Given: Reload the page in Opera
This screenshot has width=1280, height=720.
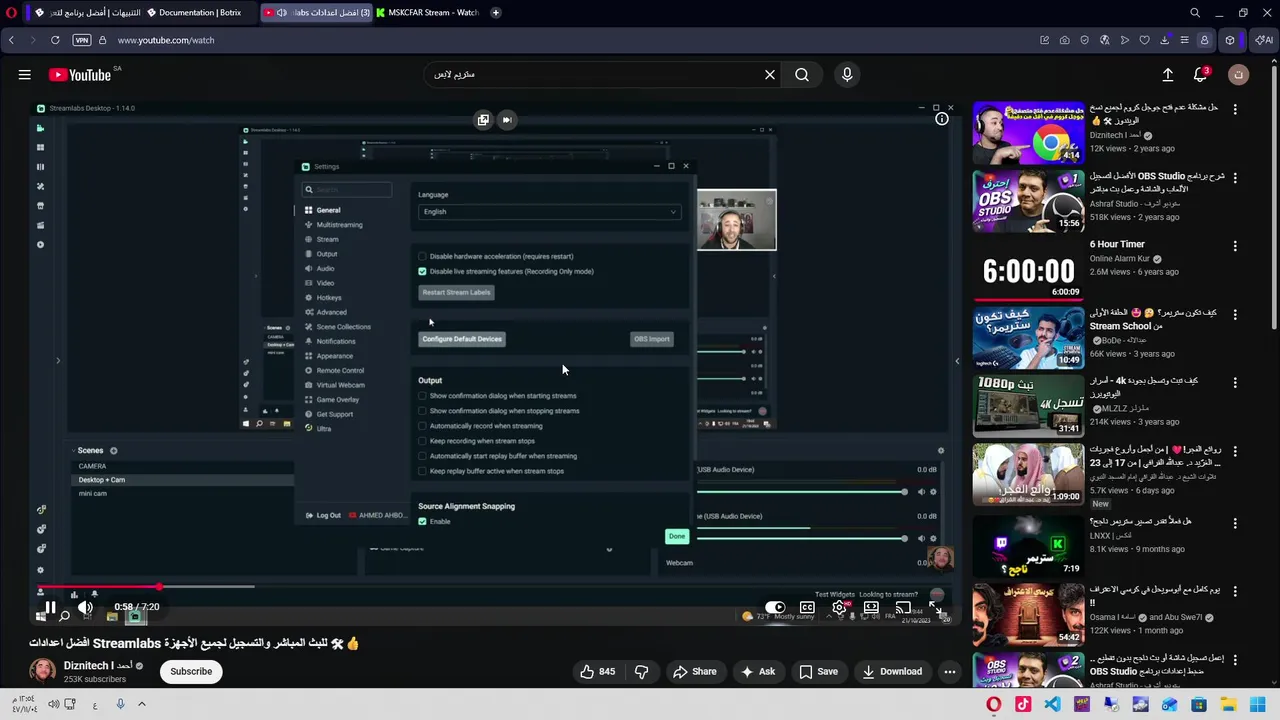Looking at the screenshot, I should click(55, 40).
